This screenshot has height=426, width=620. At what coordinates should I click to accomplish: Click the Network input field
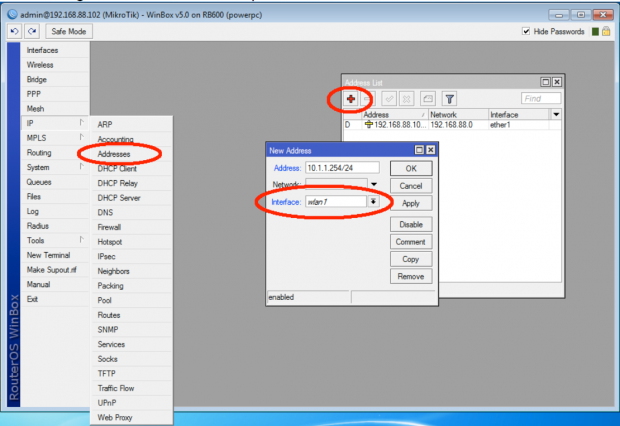tap(336, 184)
